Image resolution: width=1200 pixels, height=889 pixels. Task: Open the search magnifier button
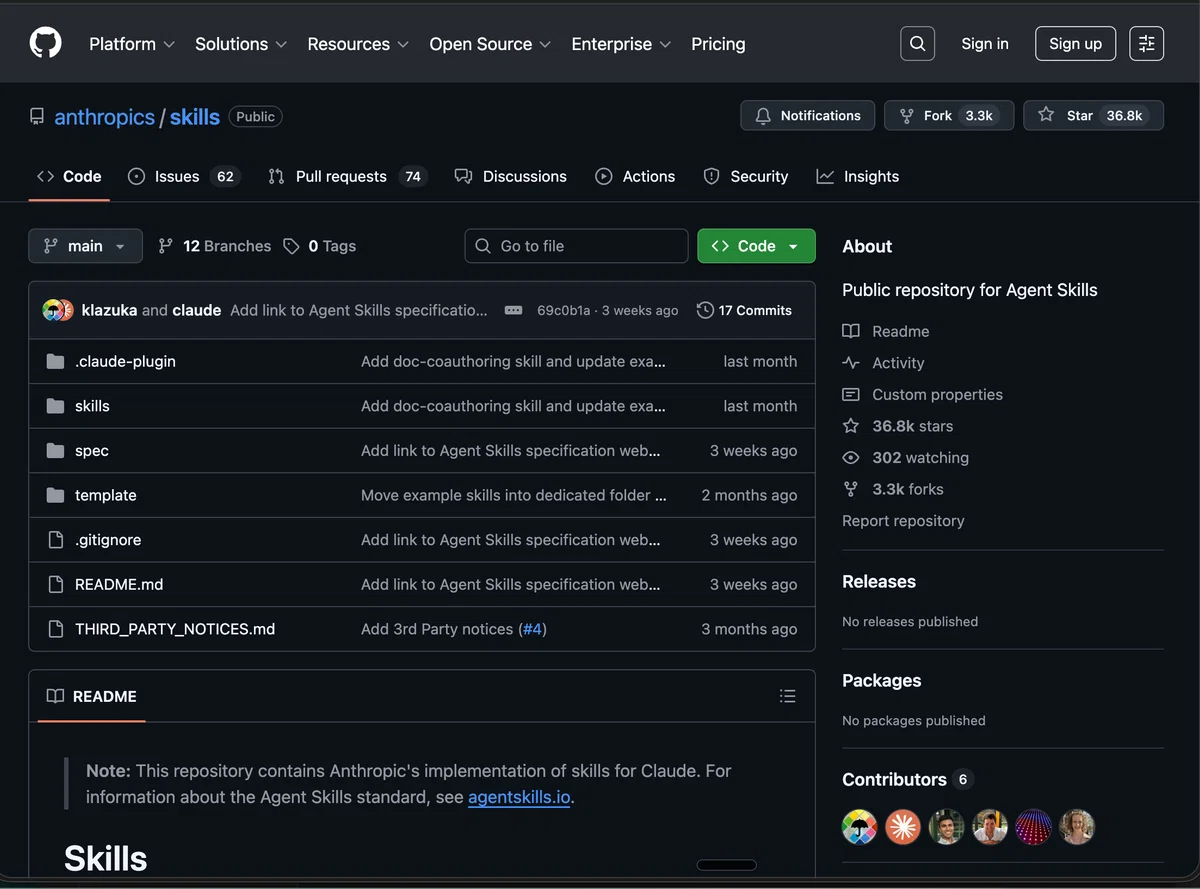click(918, 43)
